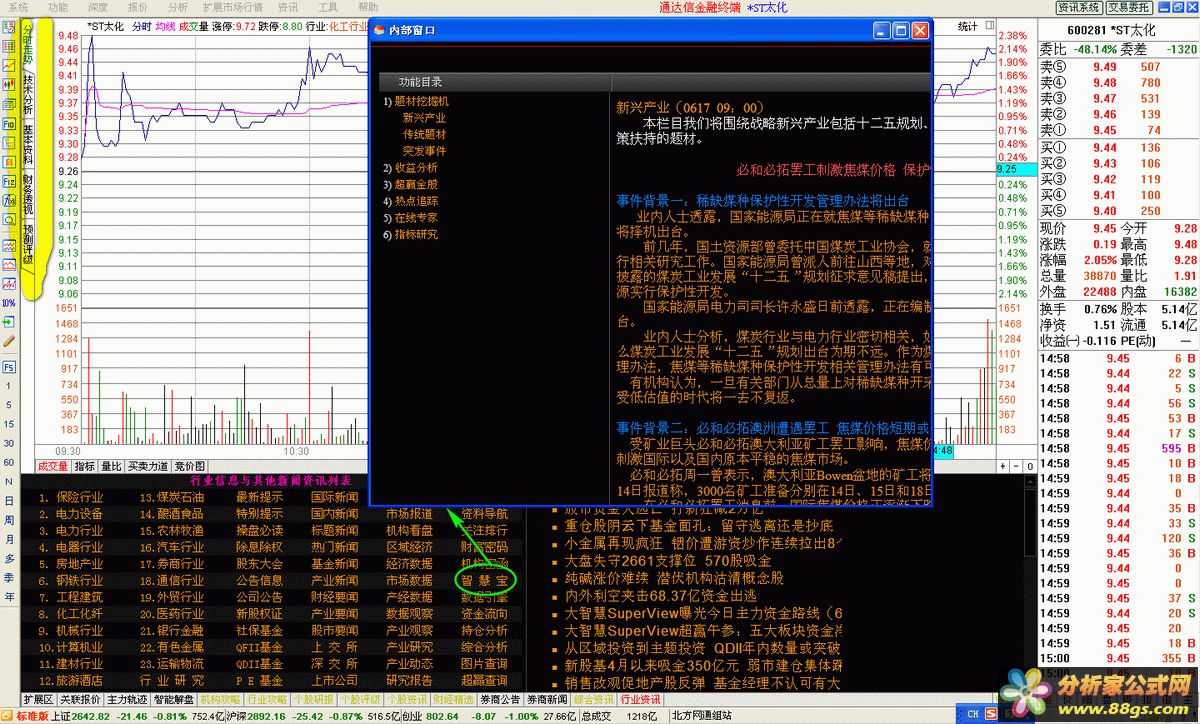
Task: Select the pencil drawing tool icon
Action: (x=9, y=340)
